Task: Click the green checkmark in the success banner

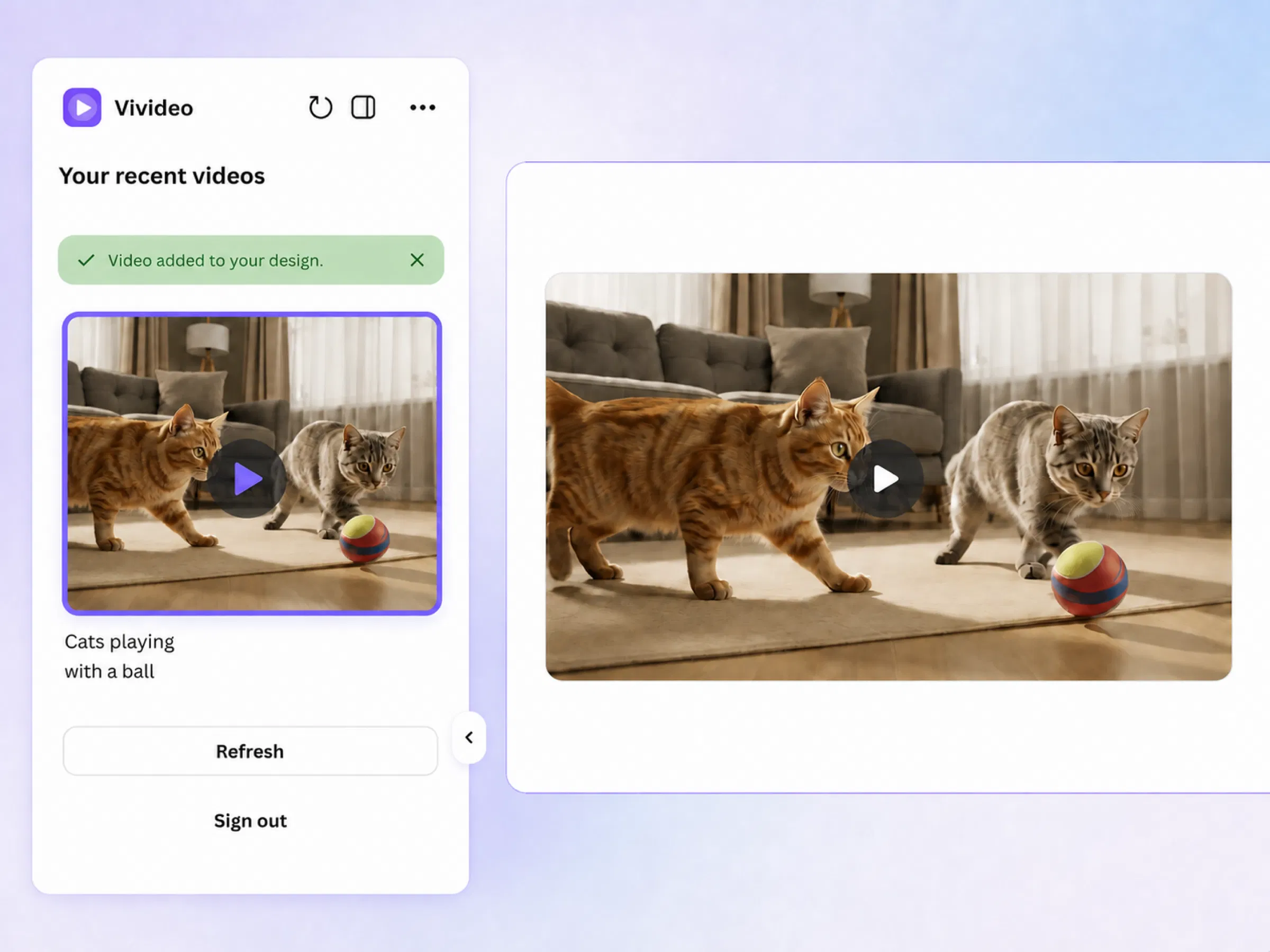Action: 86,261
